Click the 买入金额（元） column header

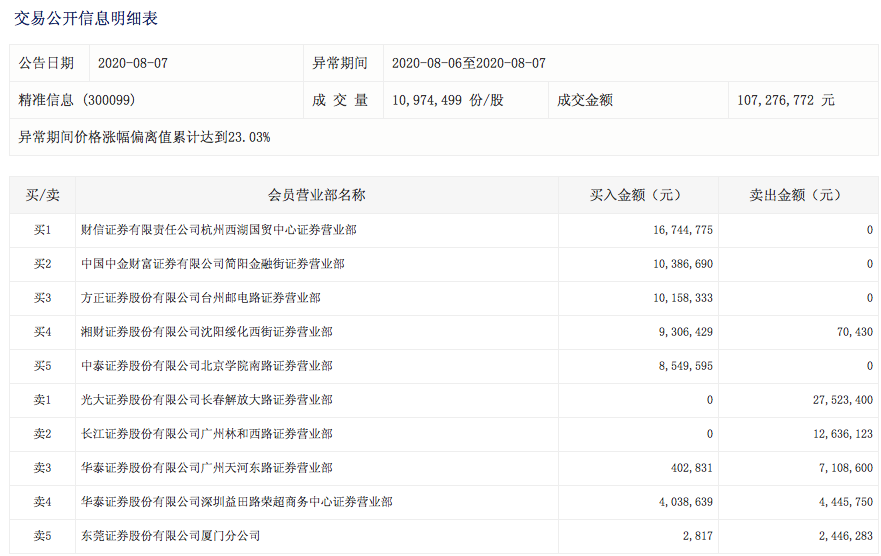tap(638, 195)
